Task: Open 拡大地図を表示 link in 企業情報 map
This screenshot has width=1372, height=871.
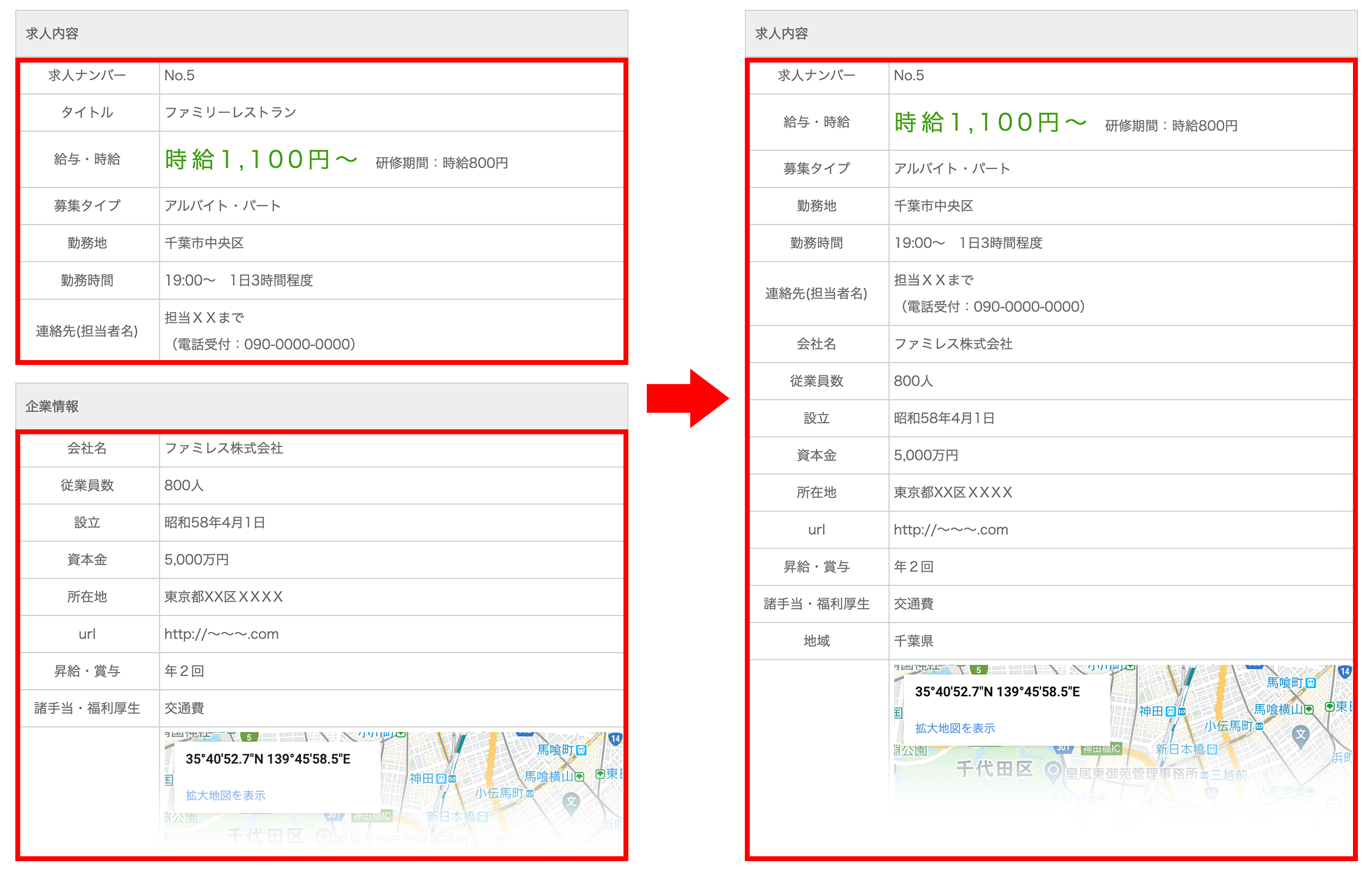Action: (225, 795)
